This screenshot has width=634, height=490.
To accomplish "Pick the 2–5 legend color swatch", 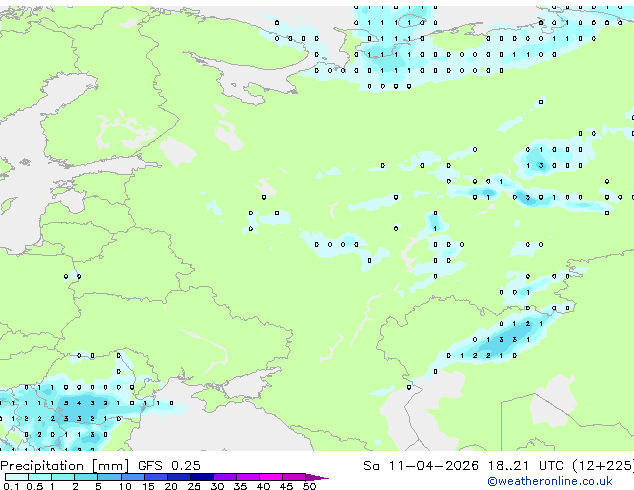I will tap(86, 477).
